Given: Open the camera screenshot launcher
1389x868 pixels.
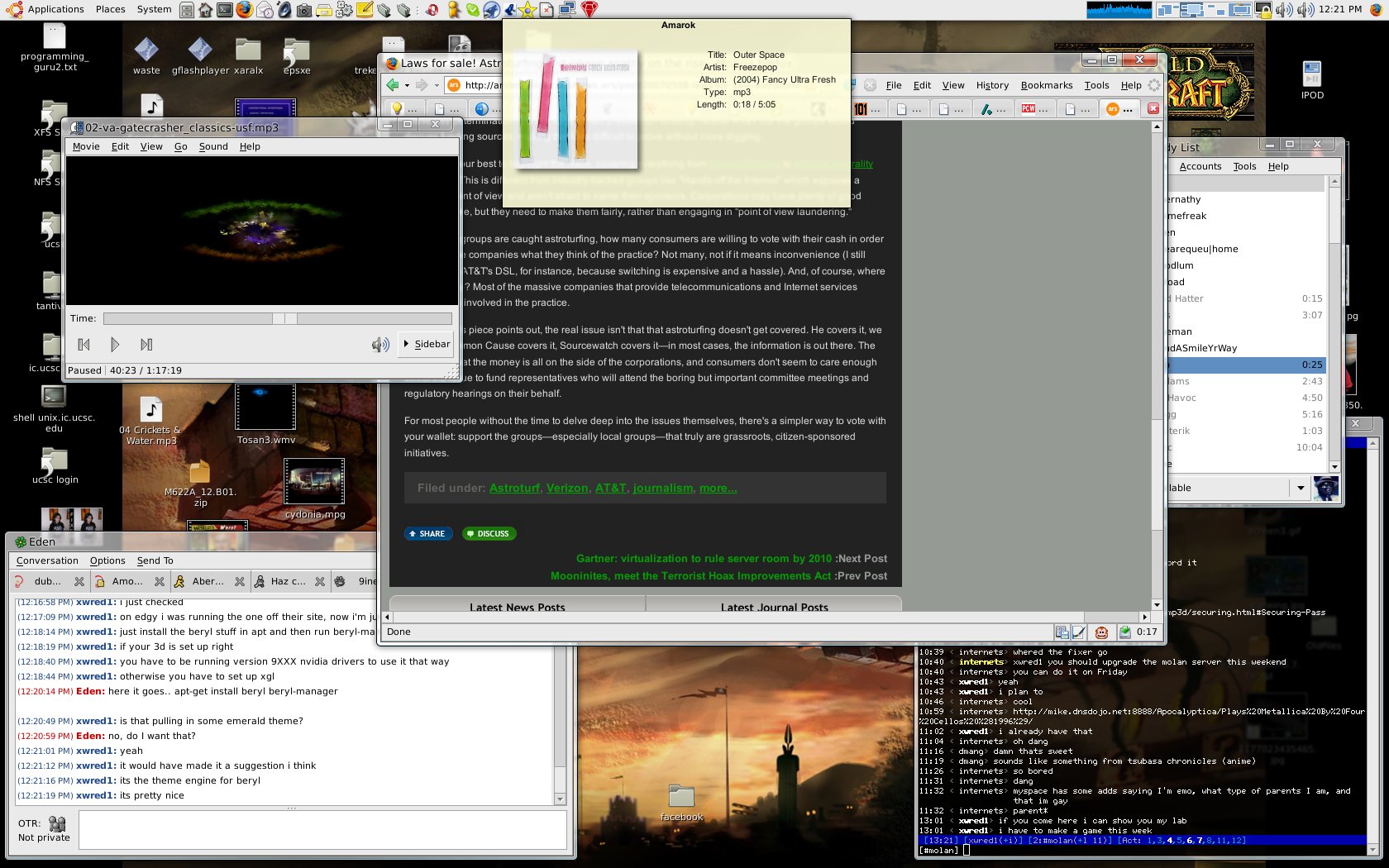Looking at the screenshot, I should 304,10.
